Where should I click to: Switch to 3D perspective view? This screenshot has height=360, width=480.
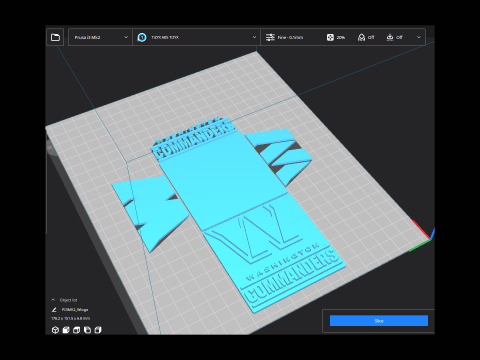point(55,330)
